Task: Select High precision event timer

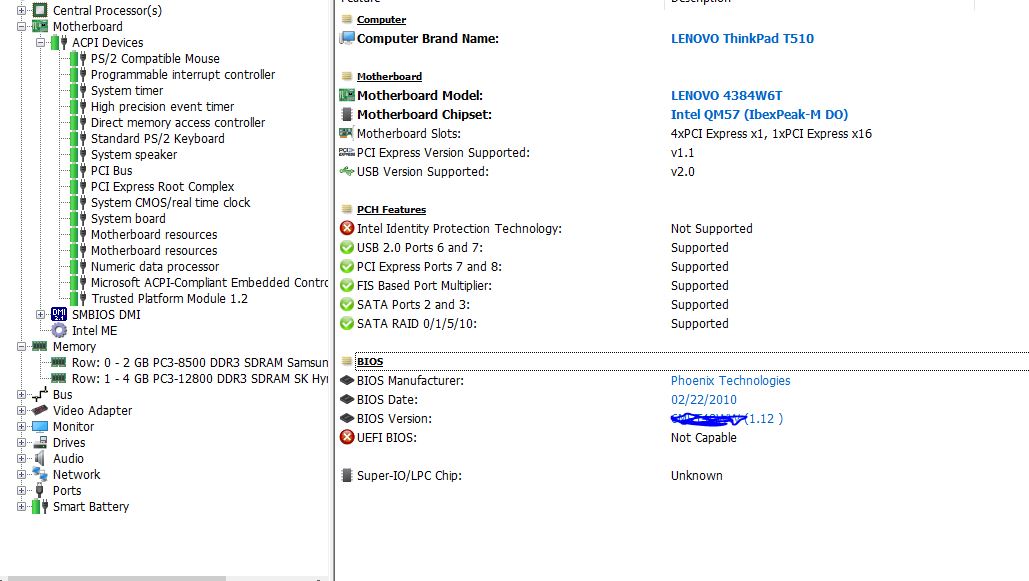Action: tap(162, 106)
